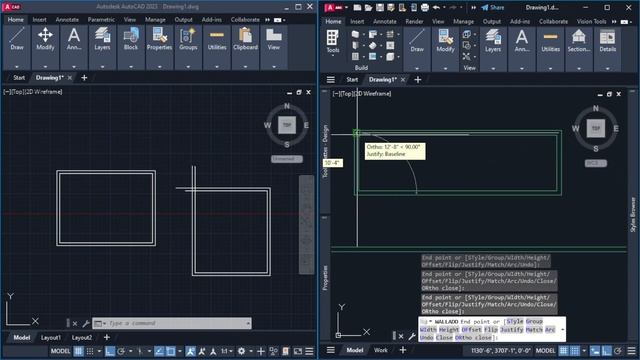The image size is (640, 360).
Task: Open Annotation panel in right AutoCAD window
Action: 522,41
